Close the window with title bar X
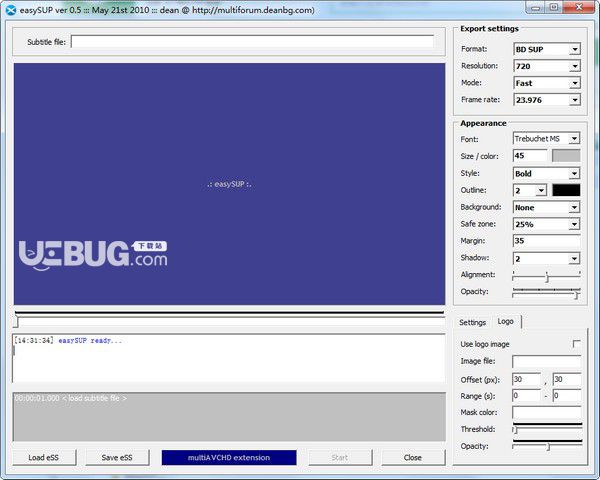This screenshot has height=480, width=600. click(x=579, y=8)
